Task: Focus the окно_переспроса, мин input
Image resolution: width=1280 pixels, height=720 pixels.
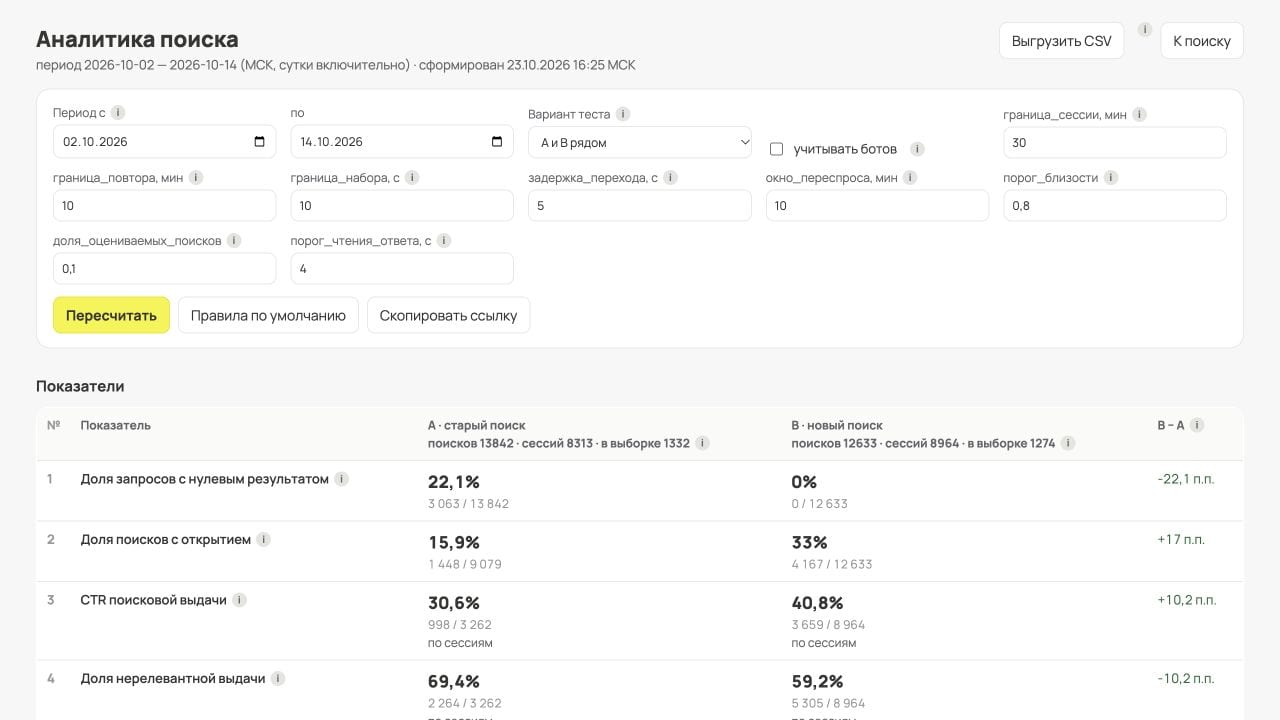Action: click(x=877, y=205)
